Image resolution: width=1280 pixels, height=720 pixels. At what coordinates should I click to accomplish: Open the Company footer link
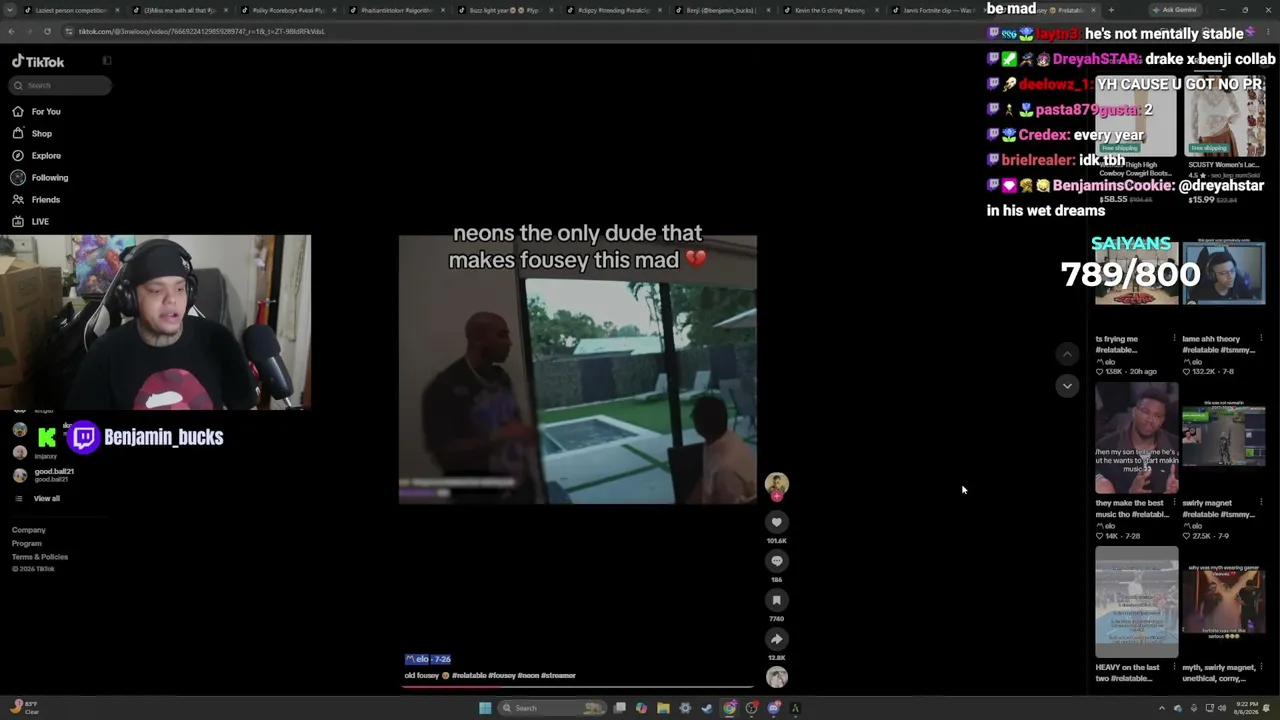(x=29, y=530)
